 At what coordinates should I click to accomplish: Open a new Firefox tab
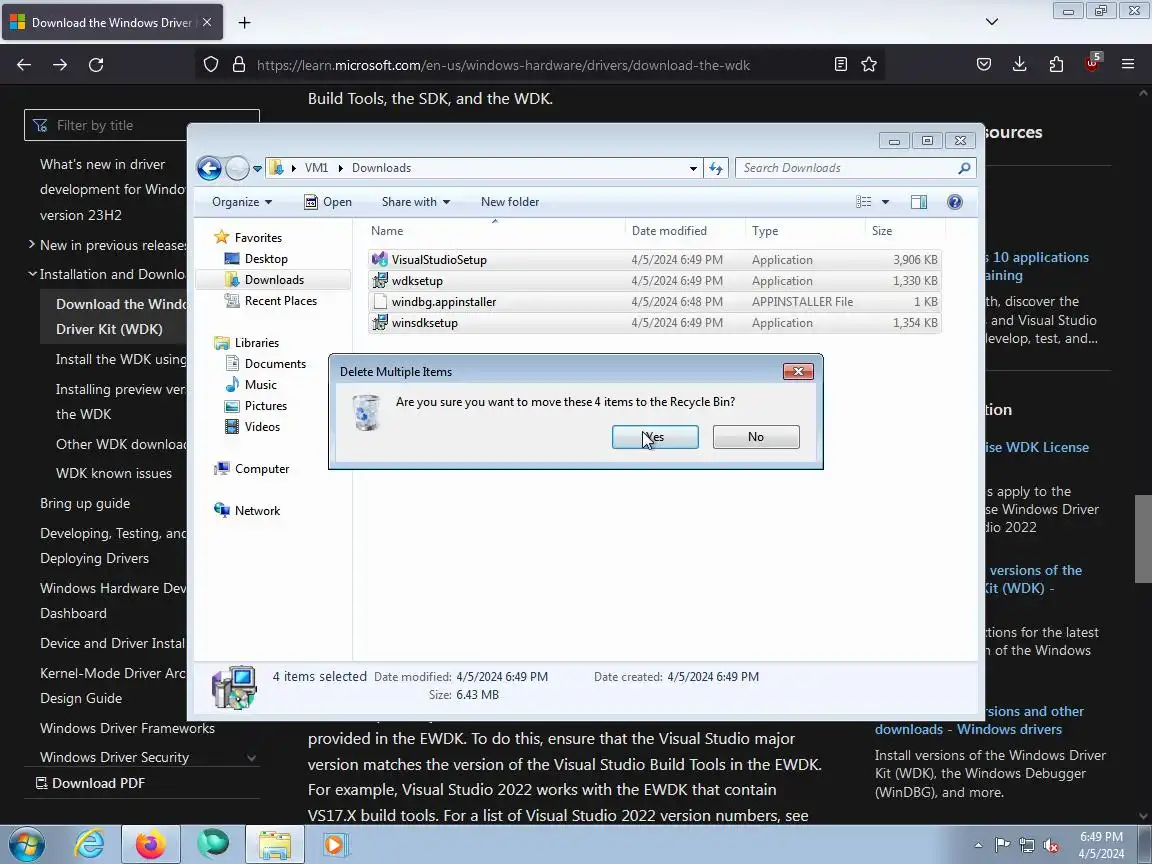[245, 23]
